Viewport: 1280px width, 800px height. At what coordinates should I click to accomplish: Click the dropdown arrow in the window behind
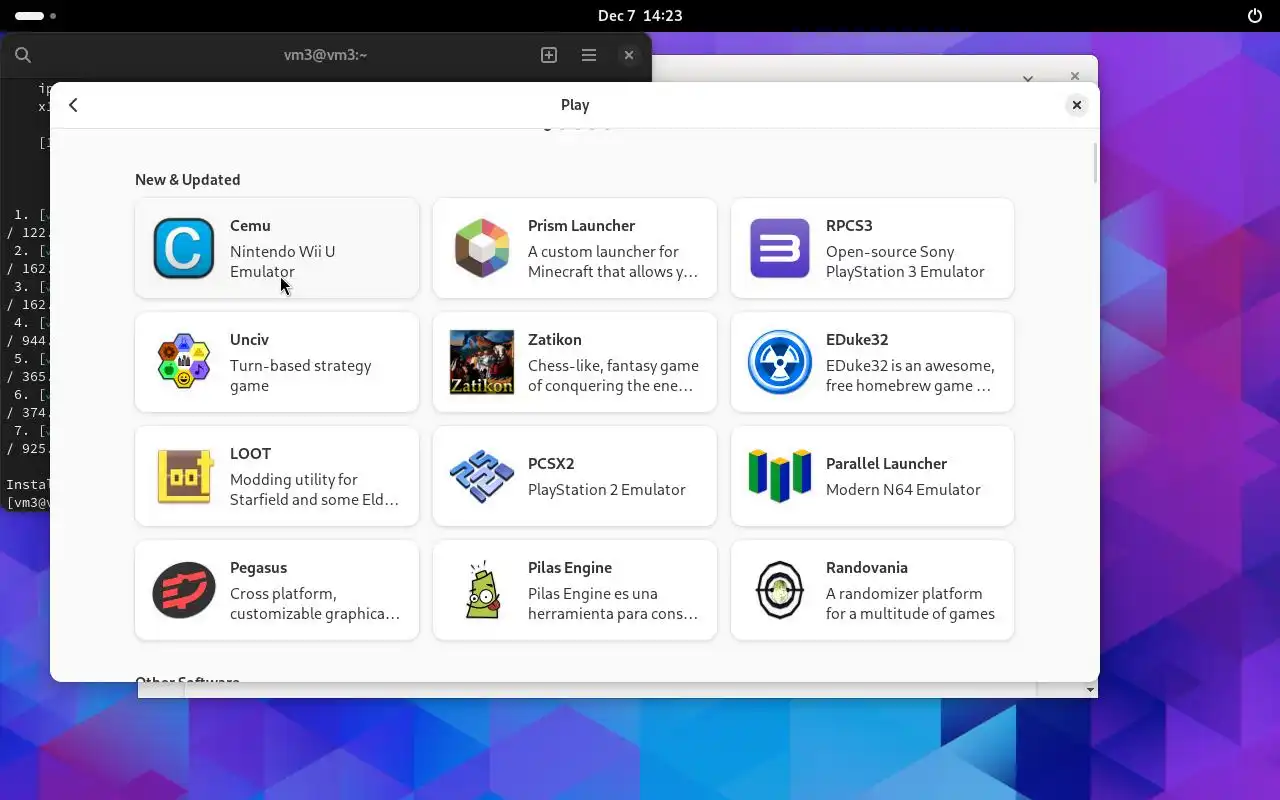pyautogui.click(x=1090, y=689)
